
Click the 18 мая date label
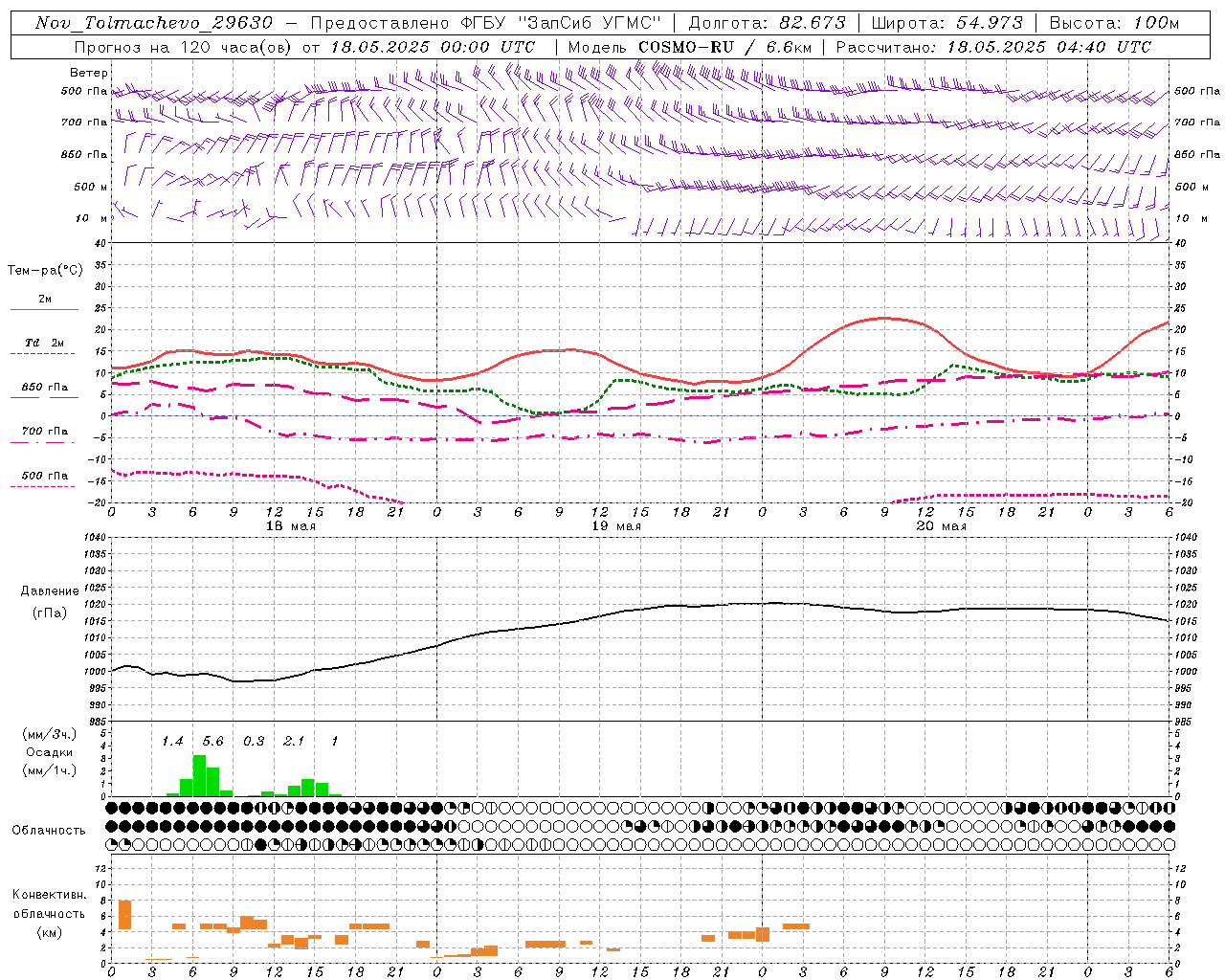tap(290, 526)
